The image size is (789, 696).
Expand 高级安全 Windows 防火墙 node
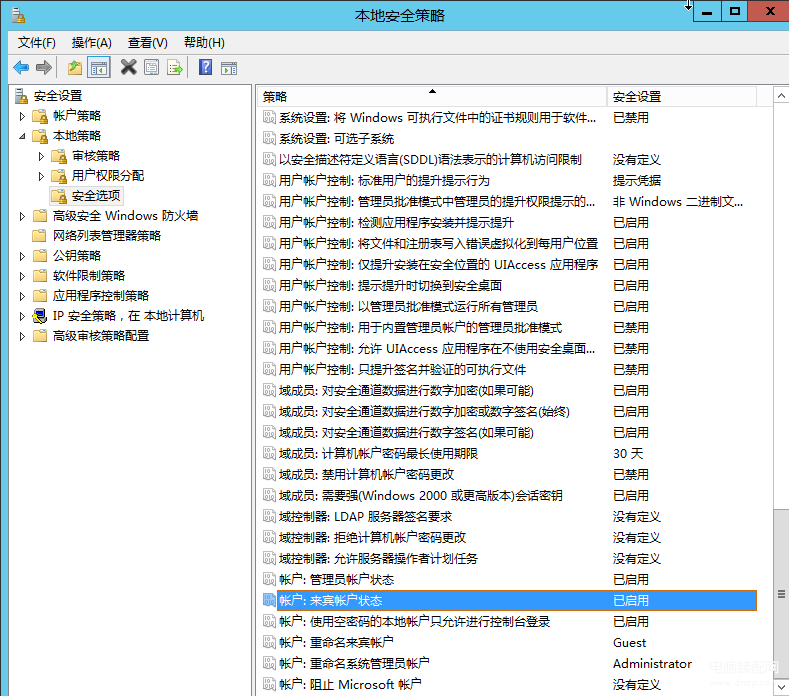click(x=22, y=216)
